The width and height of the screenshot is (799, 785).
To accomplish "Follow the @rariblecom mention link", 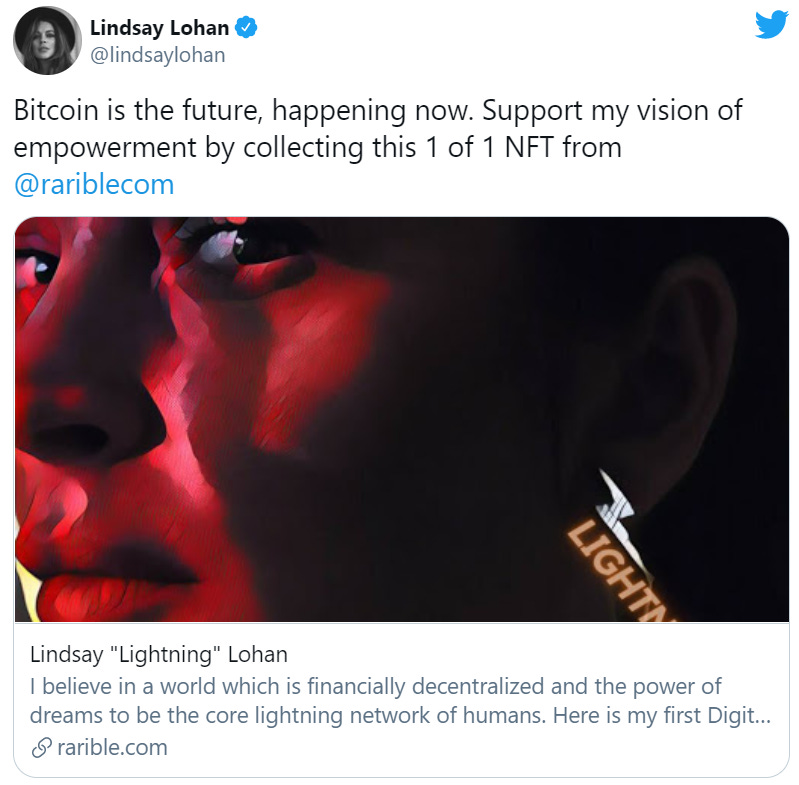I will pyautogui.click(x=94, y=184).
